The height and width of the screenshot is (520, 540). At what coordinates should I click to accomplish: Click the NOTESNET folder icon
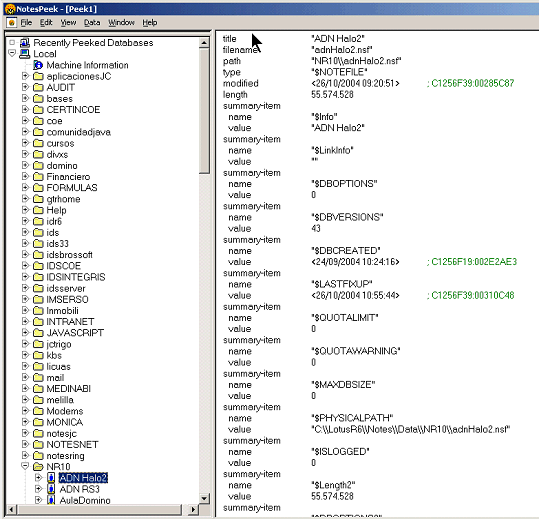click(x=38, y=444)
